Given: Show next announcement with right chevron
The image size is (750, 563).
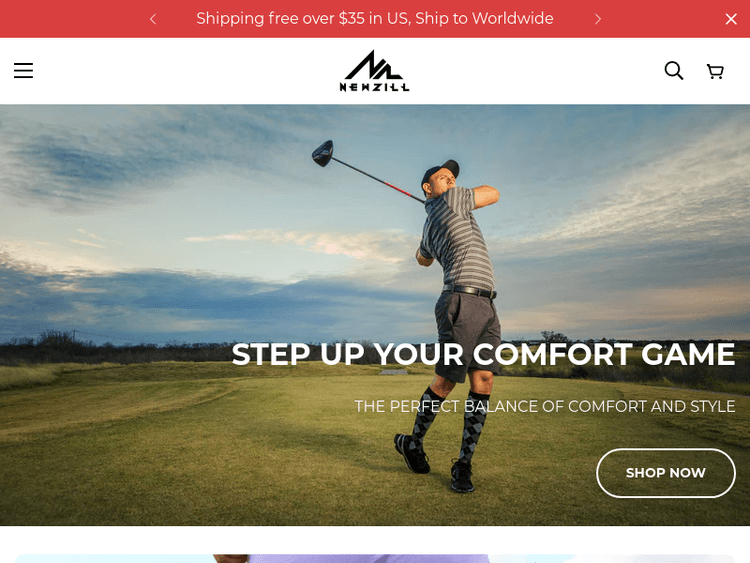Looking at the screenshot, I should coord(597,19).
